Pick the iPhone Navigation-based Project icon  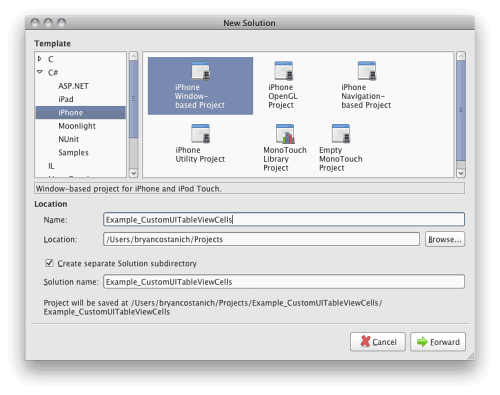click(x=367, y=71)
